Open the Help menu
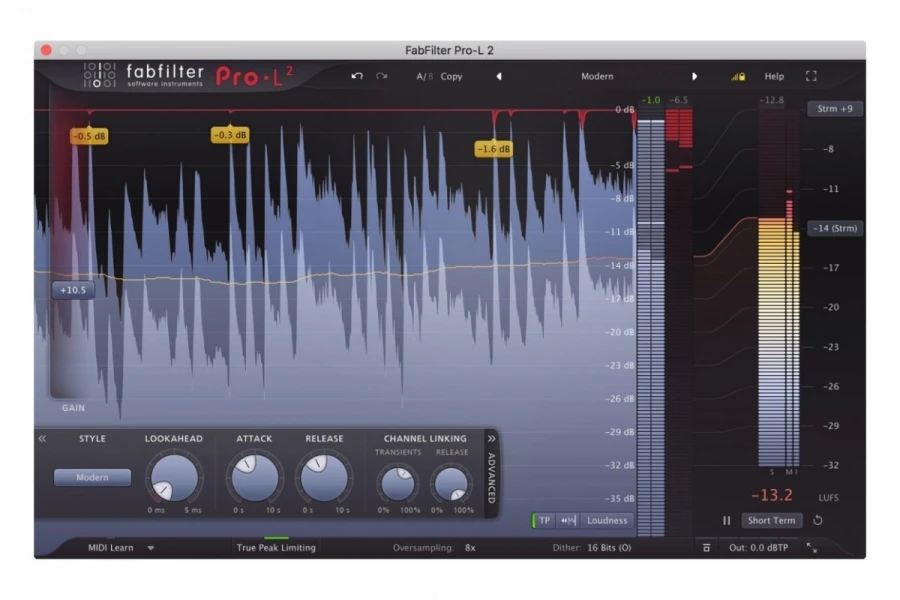 point(774,76)
